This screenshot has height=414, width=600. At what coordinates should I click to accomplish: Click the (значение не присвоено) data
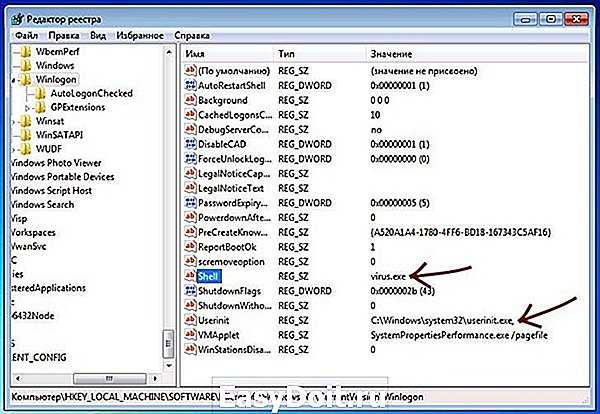[424, 71]
